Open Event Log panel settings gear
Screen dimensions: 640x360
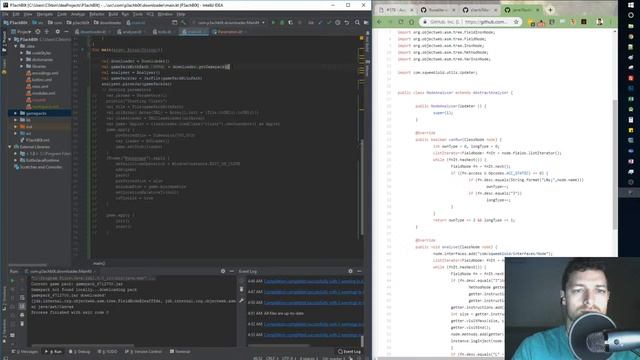click(x=350, y=271)
